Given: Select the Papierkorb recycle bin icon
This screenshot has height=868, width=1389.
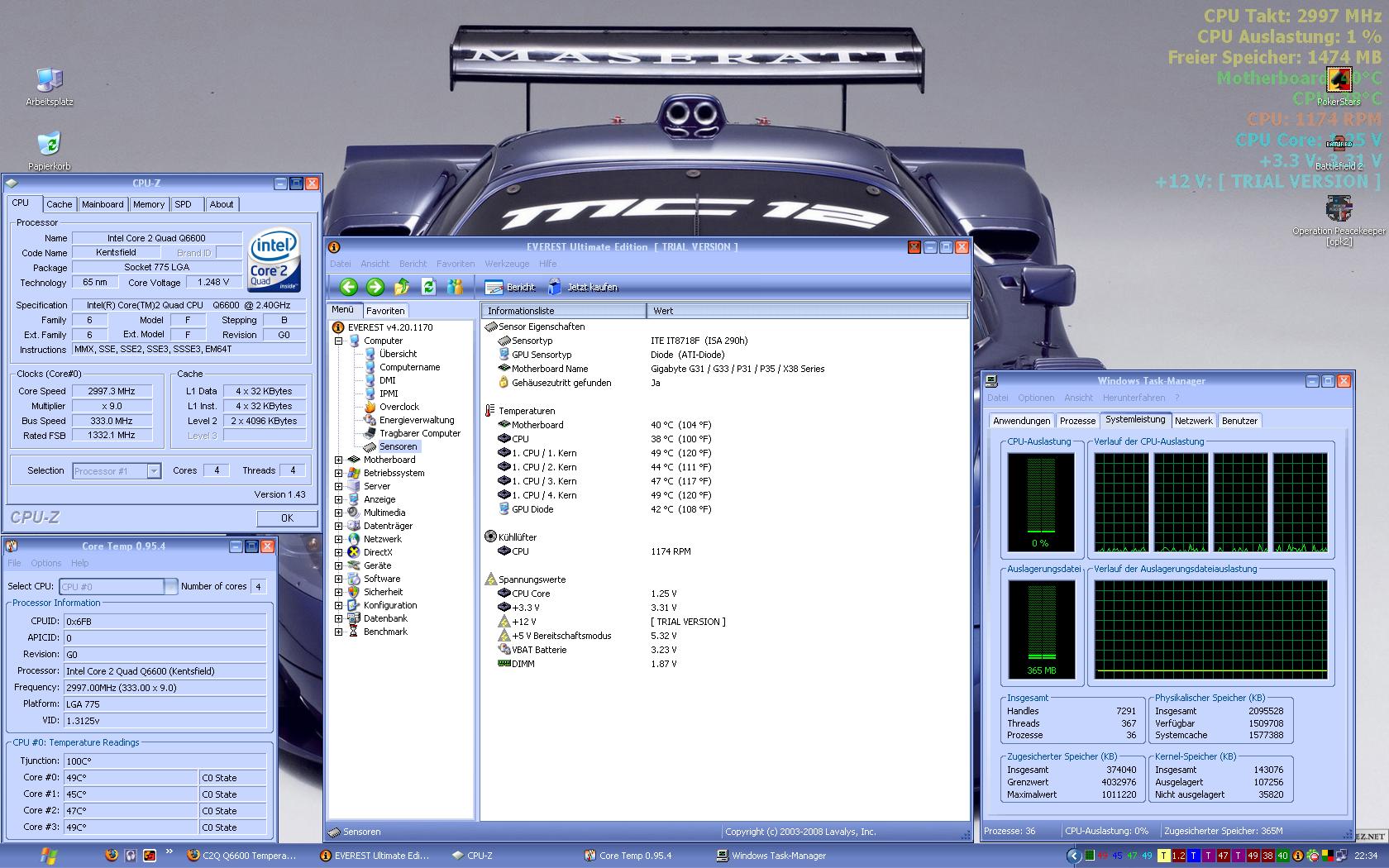Looking at the screenshot, I should (50, 150).
